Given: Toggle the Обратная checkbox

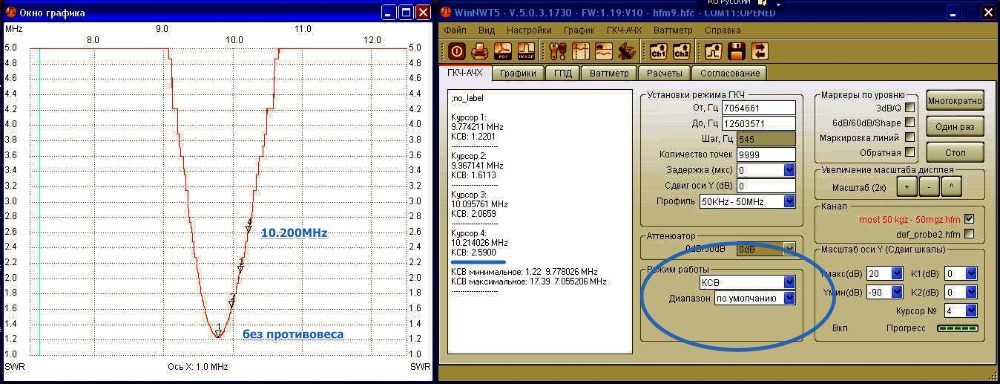Looking at the screenshot, I should tap(910, 152).
